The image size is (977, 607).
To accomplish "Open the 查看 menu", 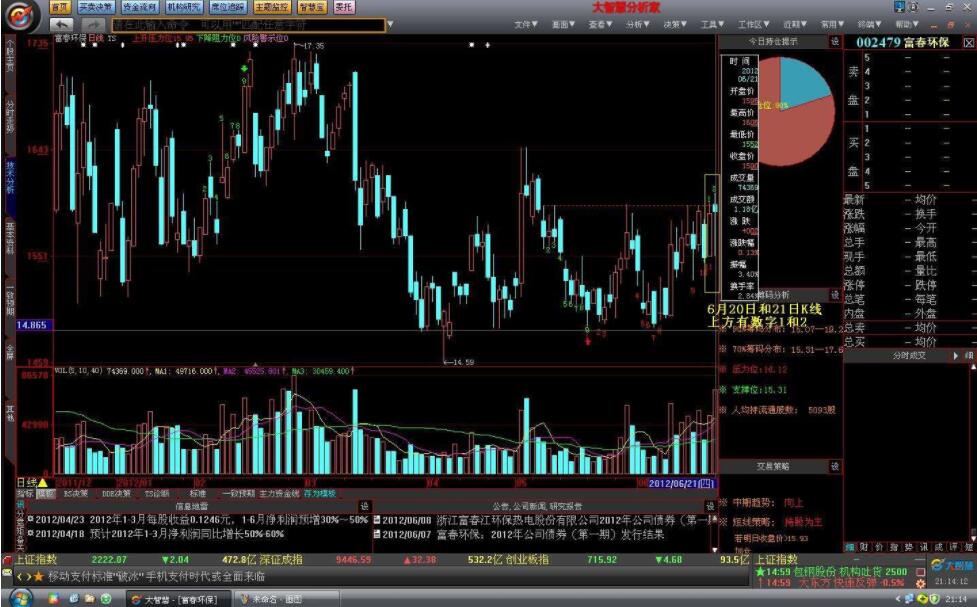I will [600, 24].
